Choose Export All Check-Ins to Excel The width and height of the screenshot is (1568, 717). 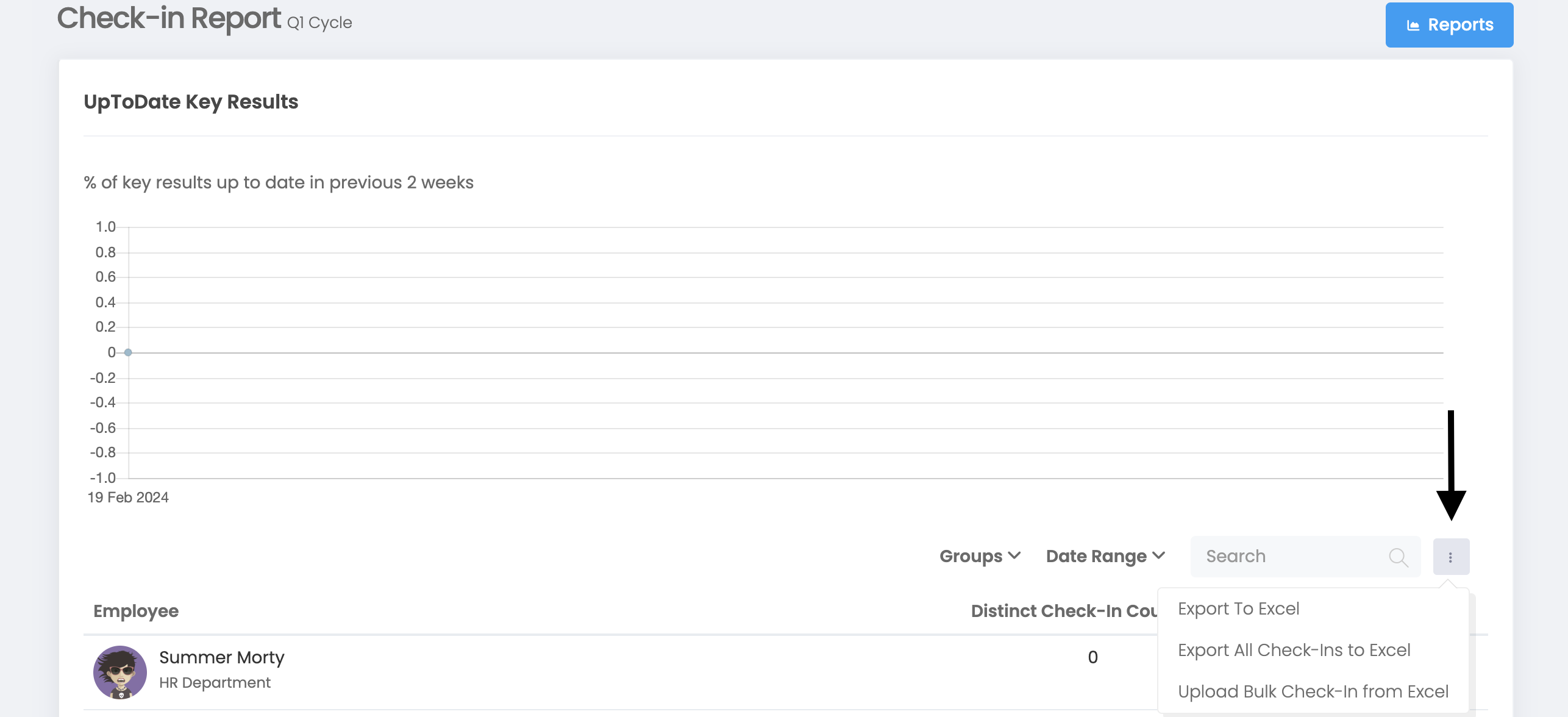click(x=1294, y=650)
